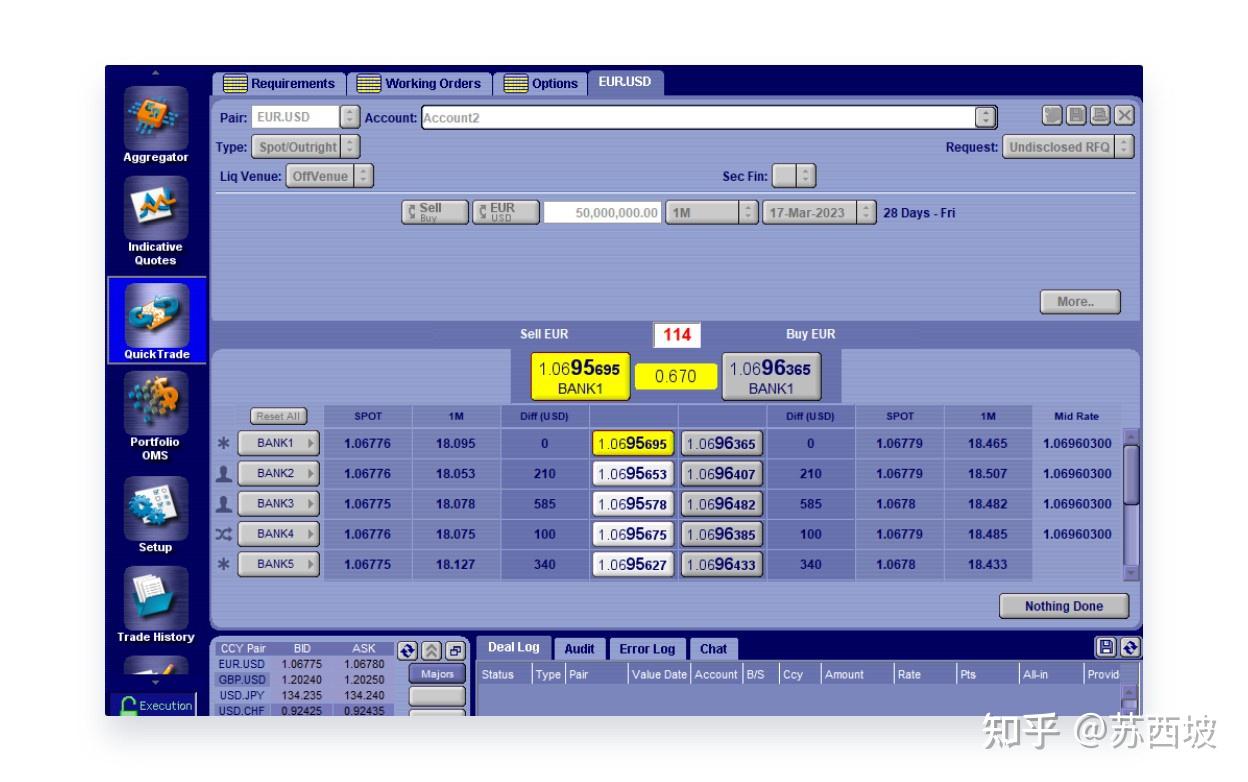
Task: Open the Pair dropdown stepper
Action: point(350,117)
